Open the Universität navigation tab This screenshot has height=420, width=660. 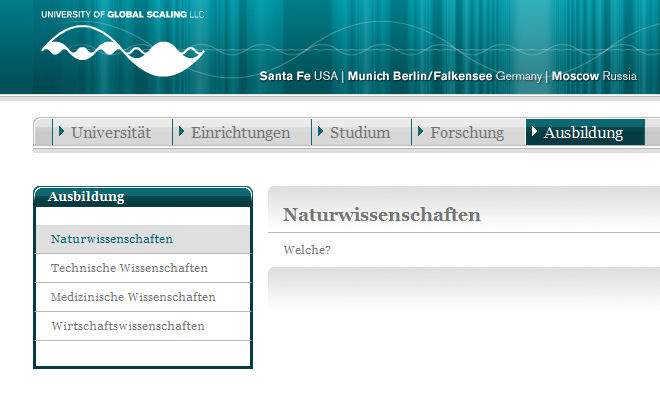point(110,132)
